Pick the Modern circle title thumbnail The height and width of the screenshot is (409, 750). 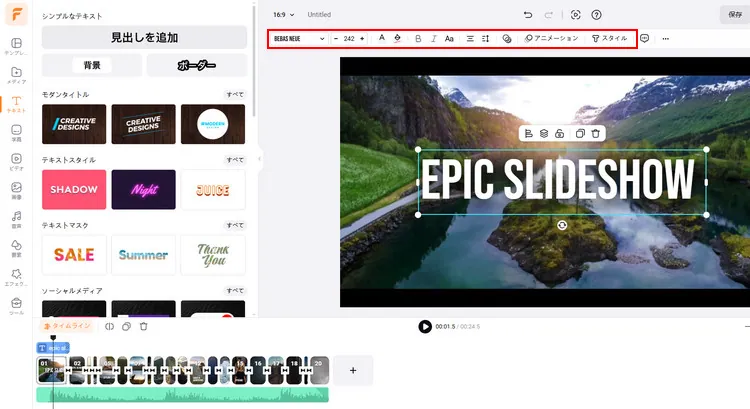[213, 124]
